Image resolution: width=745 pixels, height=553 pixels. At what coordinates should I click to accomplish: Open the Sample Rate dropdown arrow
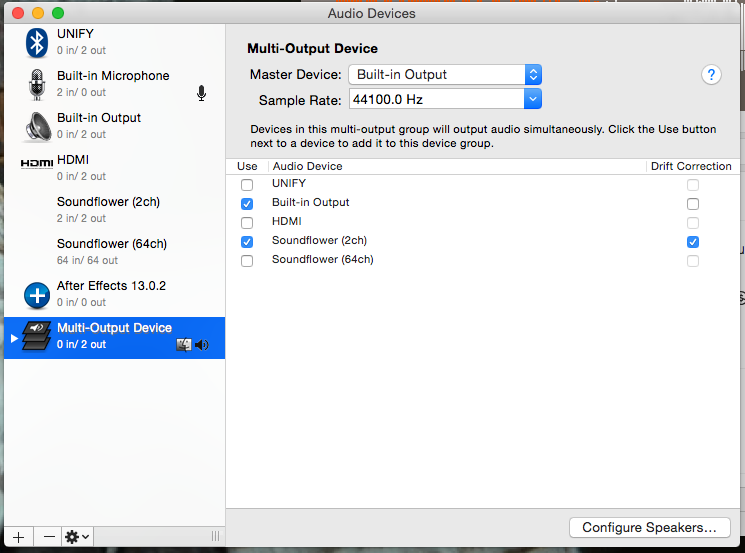[533, 99]
